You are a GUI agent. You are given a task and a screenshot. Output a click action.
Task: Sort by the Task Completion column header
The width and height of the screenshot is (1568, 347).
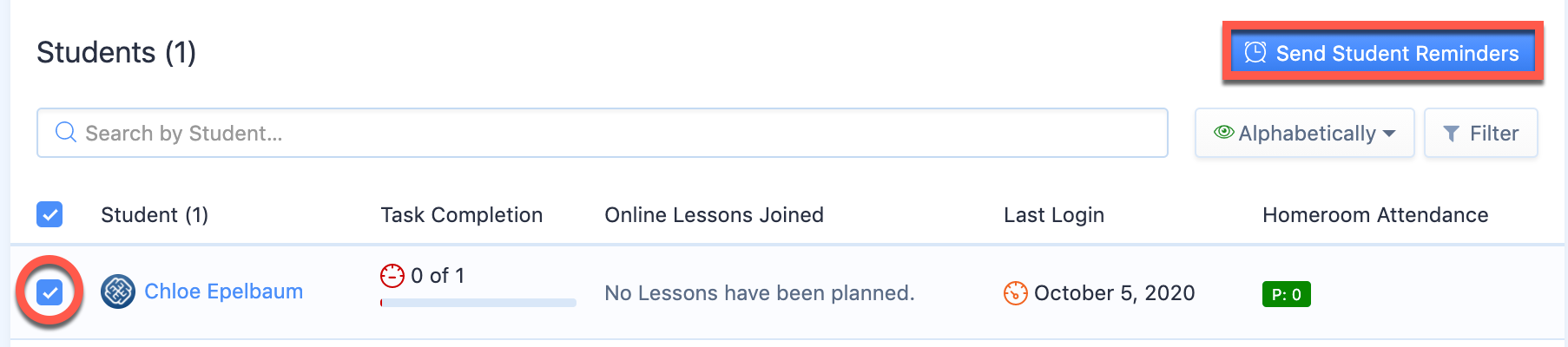point(461,215)
